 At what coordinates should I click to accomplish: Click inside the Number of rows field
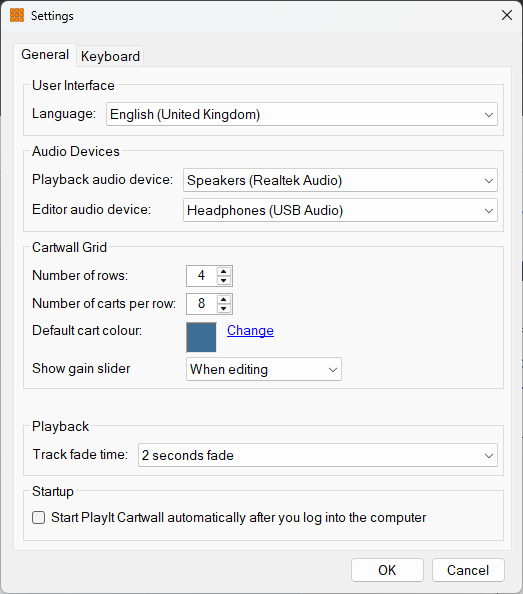point(201,276)
